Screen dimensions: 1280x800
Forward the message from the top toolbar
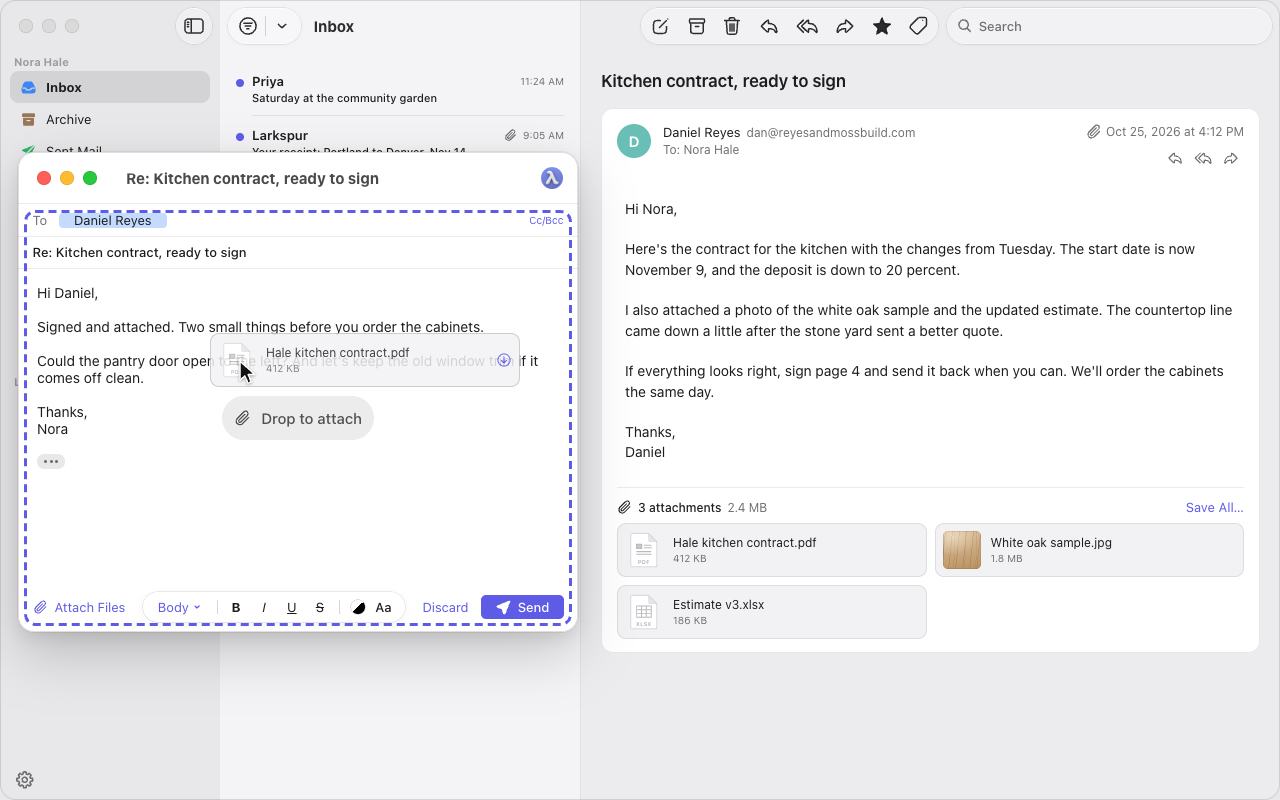(845, 27)
